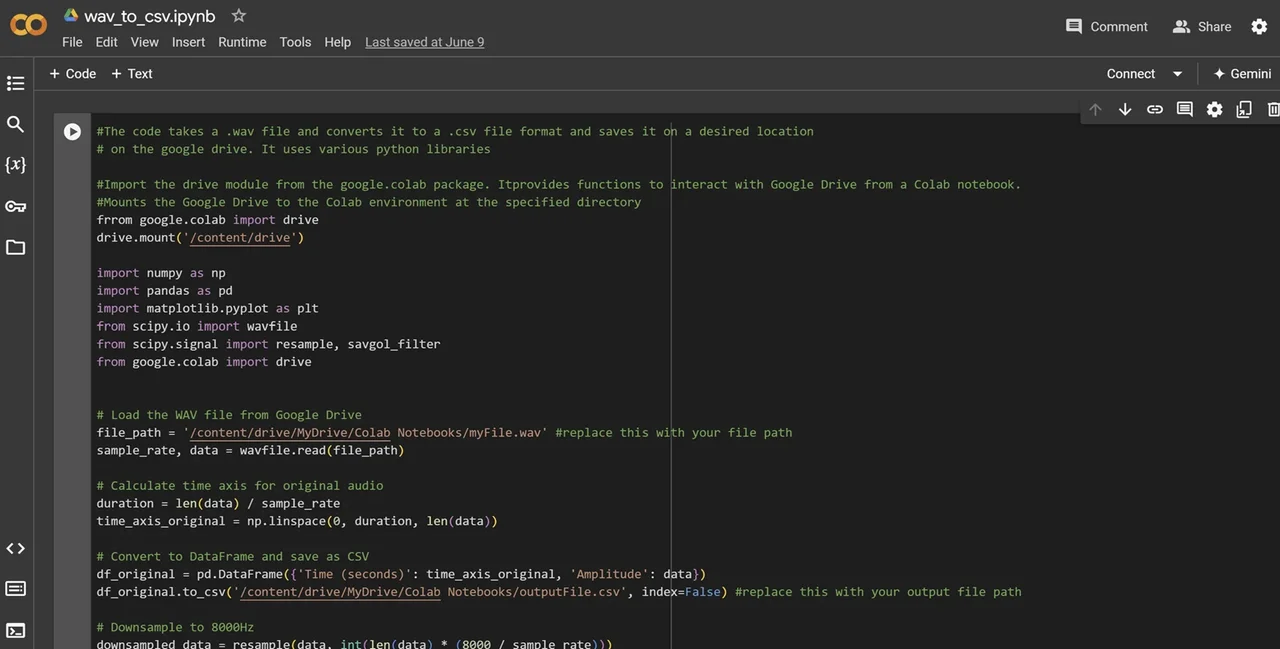Click the file_path assignment line

pos(444,433)
